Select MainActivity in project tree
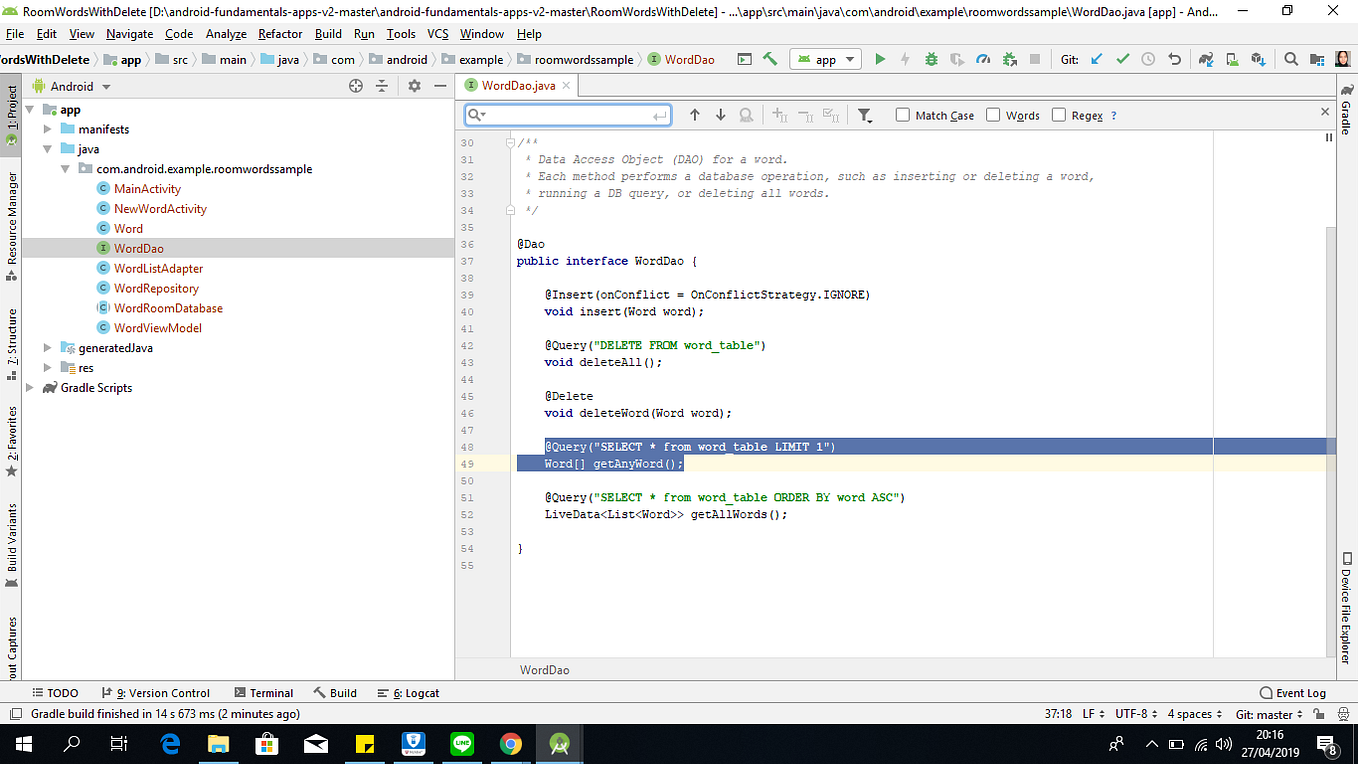Viewport: 1358px width, 764px height. (x=147, y=189)
